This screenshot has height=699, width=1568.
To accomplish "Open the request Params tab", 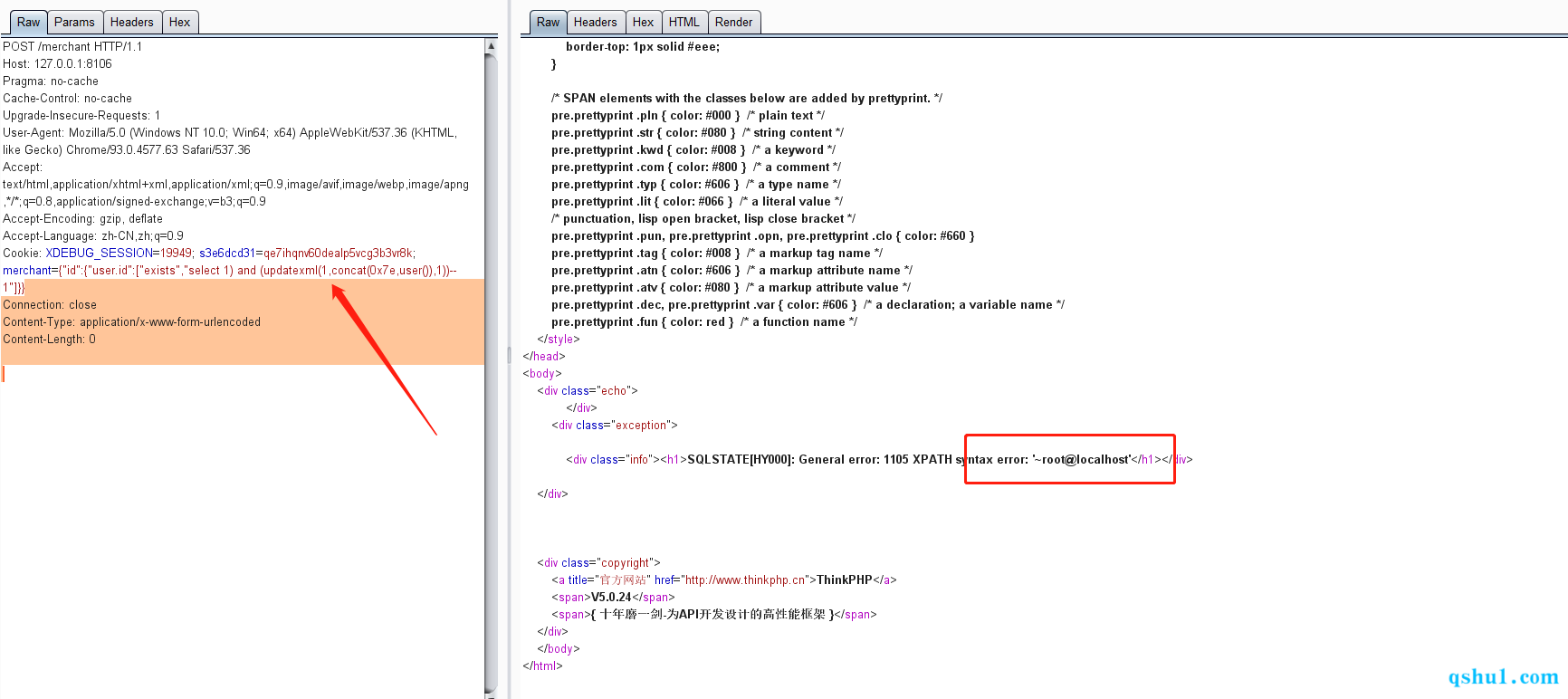I will (74, 22).
